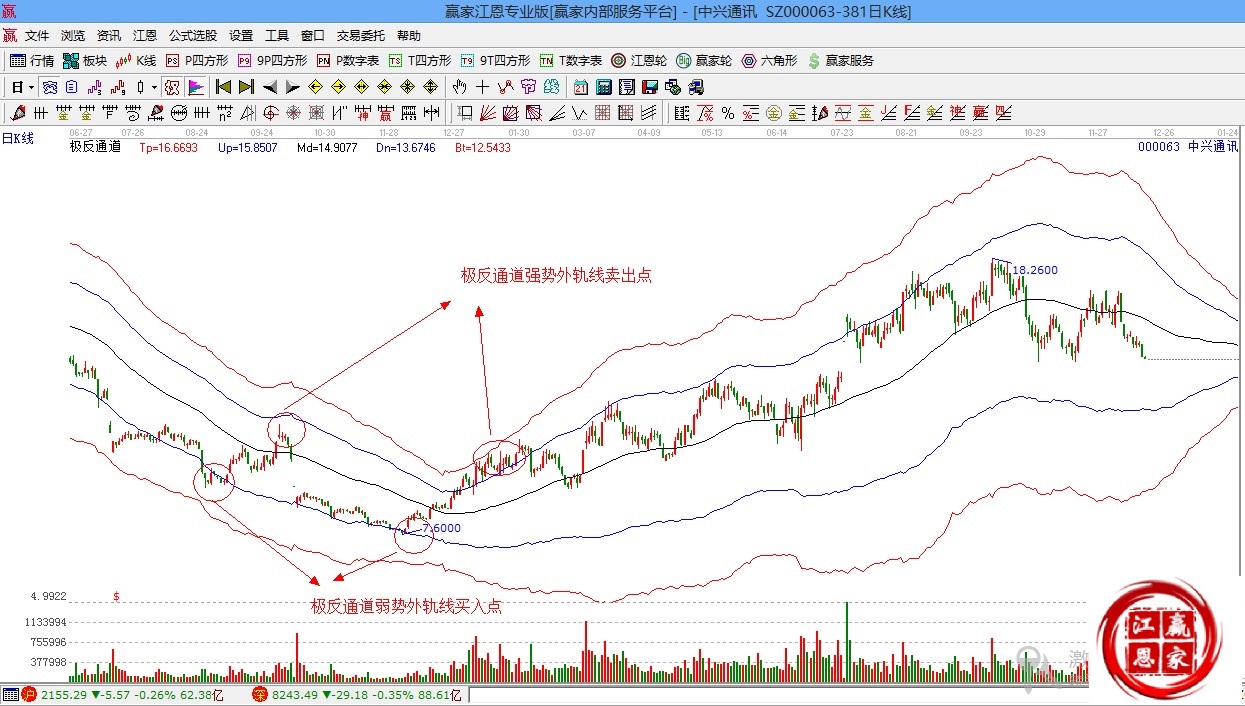Click the 行情 quotes button
Viewport: 1245px width, 706px height.
32,61
